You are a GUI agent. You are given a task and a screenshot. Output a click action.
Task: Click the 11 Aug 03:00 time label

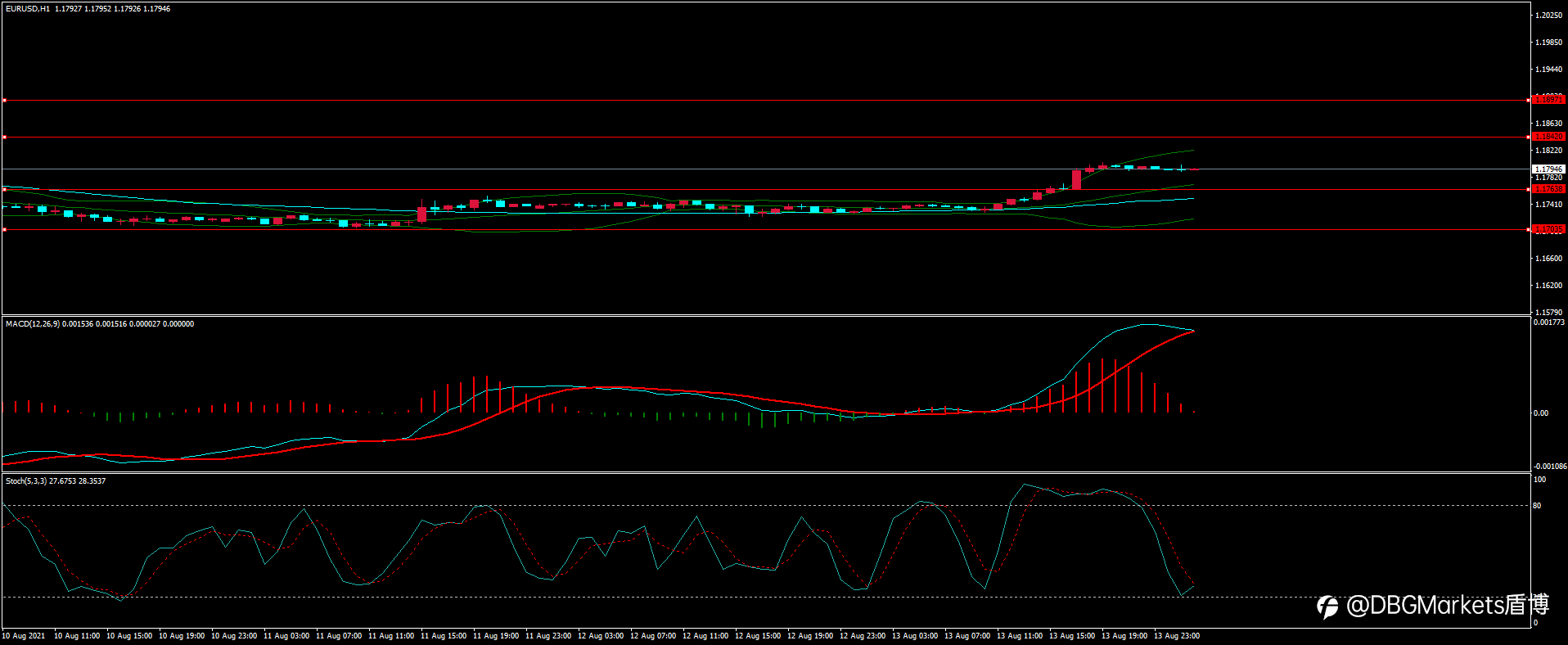tap(286, 636)
